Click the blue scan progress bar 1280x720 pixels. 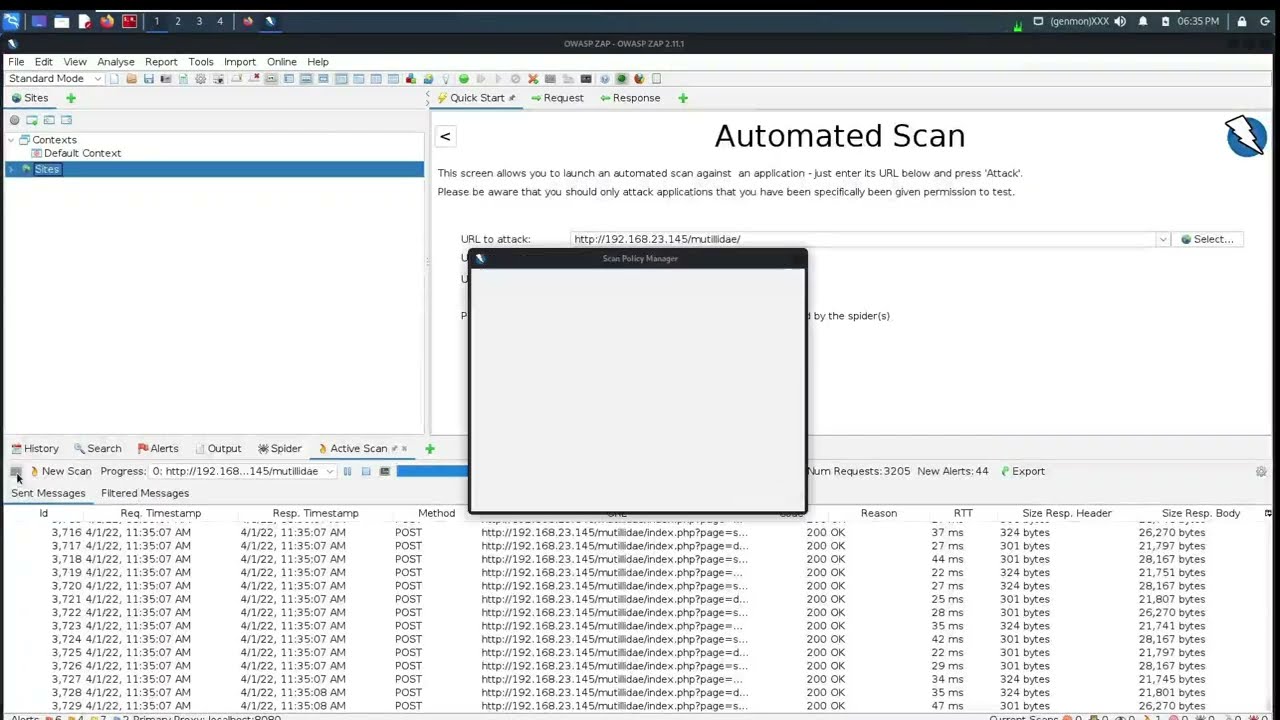coord(432,471)
